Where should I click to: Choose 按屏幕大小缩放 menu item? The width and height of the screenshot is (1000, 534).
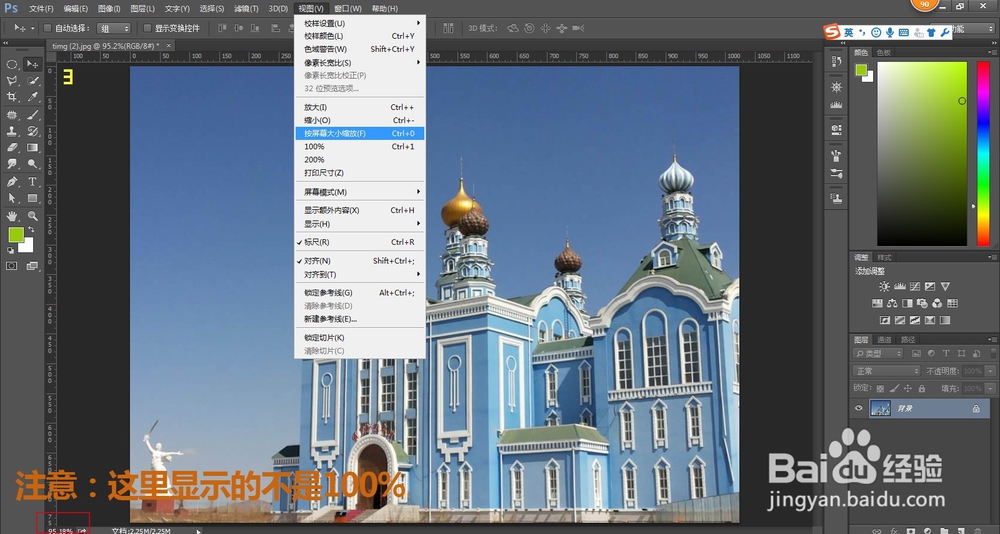click(360, 133)
